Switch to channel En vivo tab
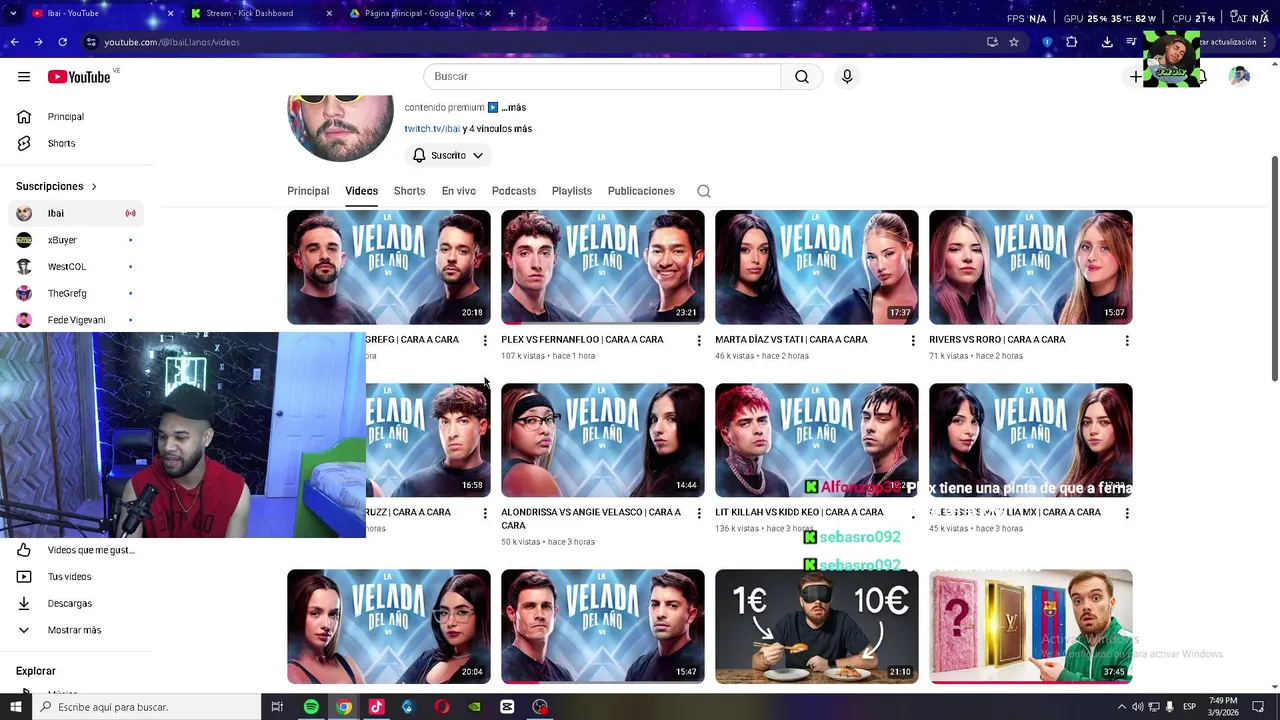1280x720 pixels. coord(459,191)
